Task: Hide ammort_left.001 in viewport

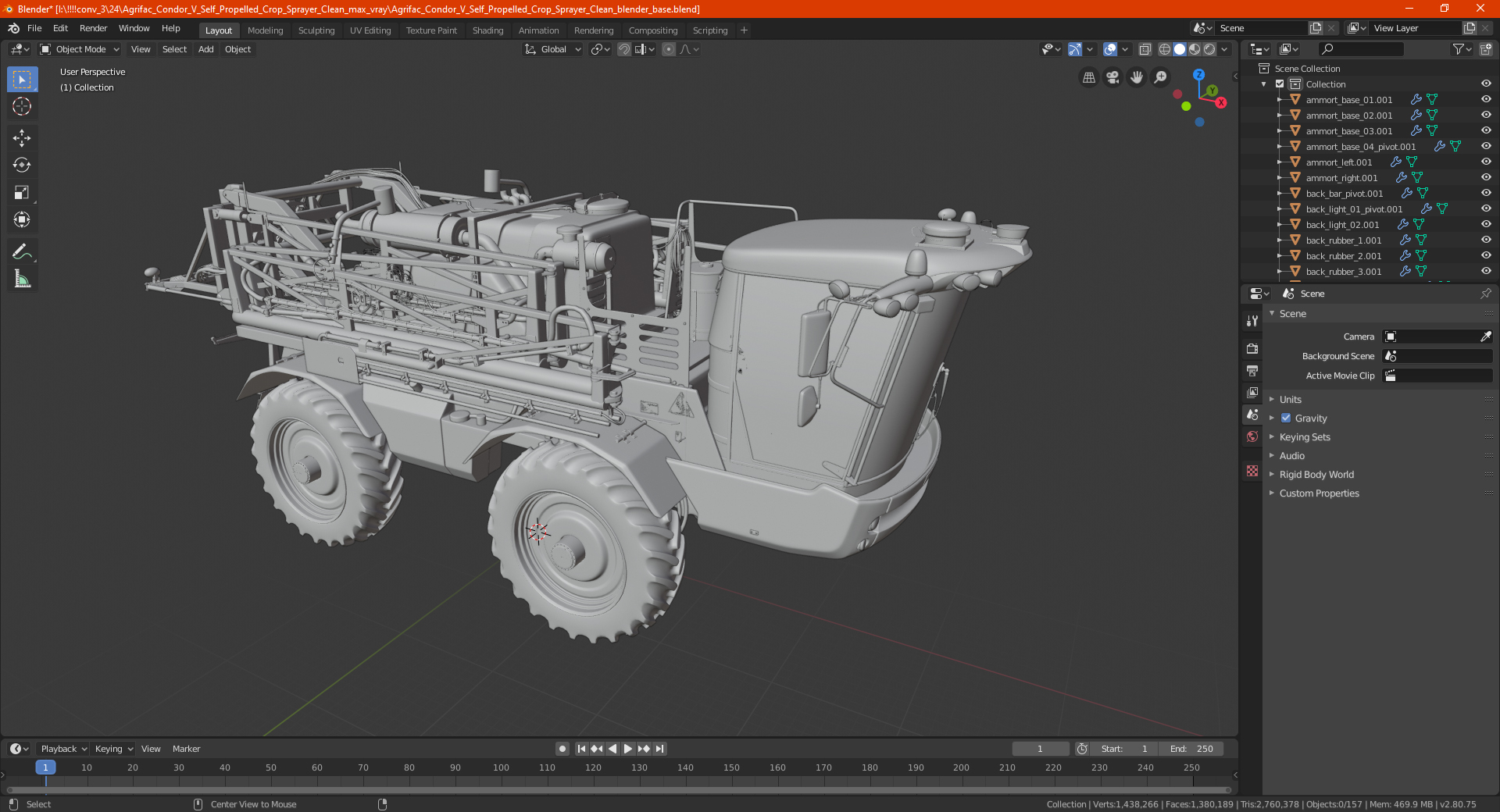Action: 1486,162
